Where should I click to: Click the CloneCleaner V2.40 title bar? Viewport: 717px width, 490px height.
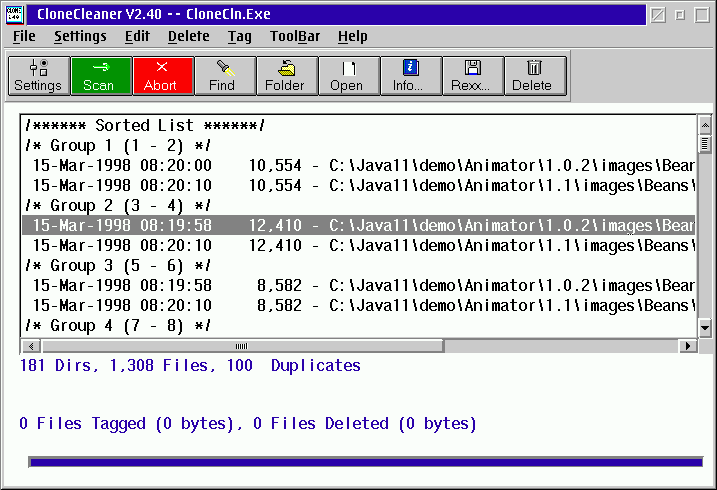pyautogui.click(x=336, y=15)
